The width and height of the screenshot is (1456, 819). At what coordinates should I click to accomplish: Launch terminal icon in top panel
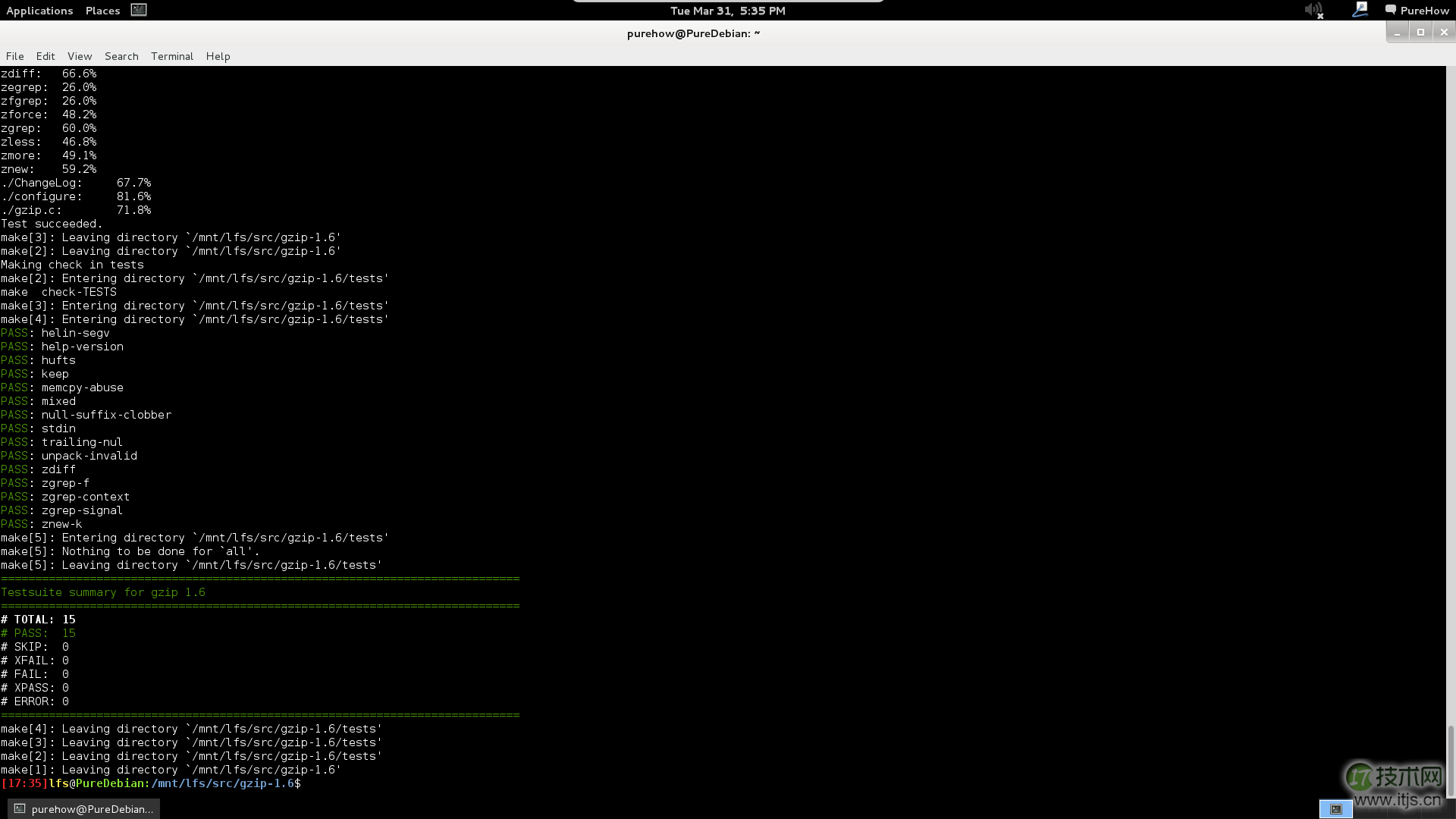point(139,10)
